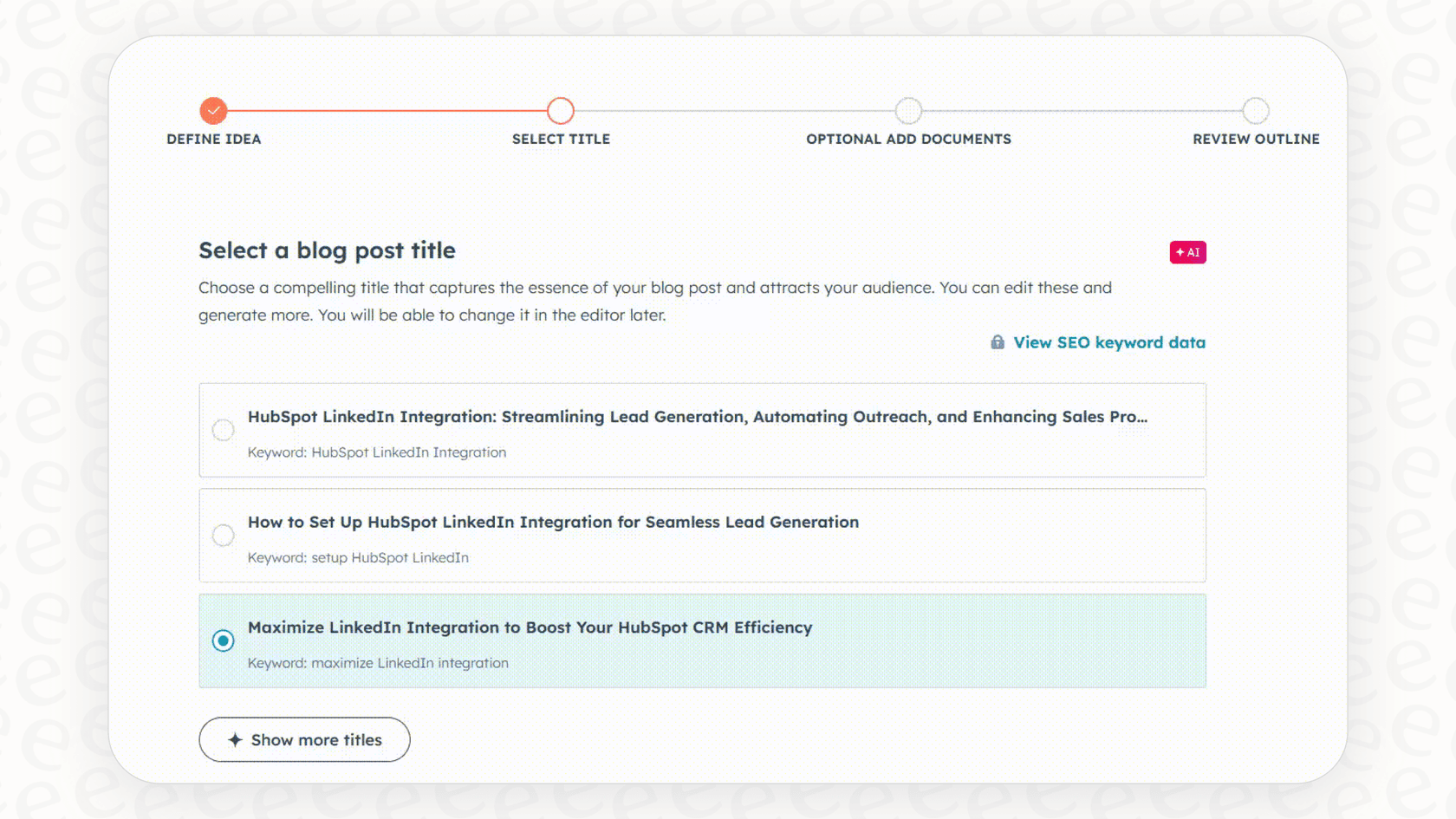
Task: Click the Select Title step circle
Action: click(561, 111)
